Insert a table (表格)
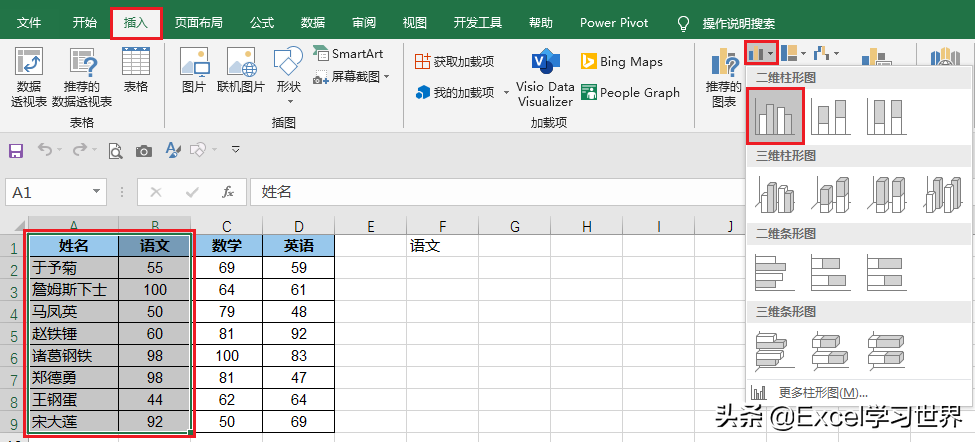This screenshot has height=442, width=975. [136, 70]
